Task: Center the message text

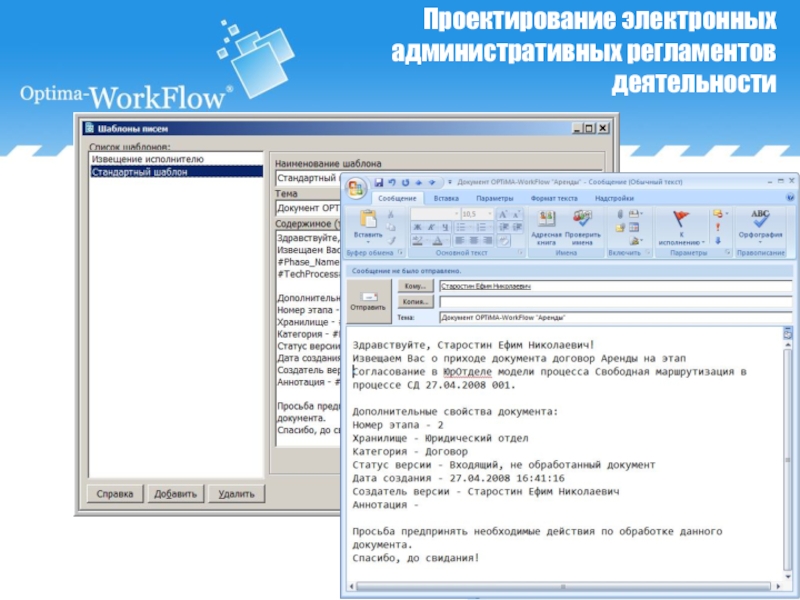Action: pyautogui.click(x=473, y=240)
